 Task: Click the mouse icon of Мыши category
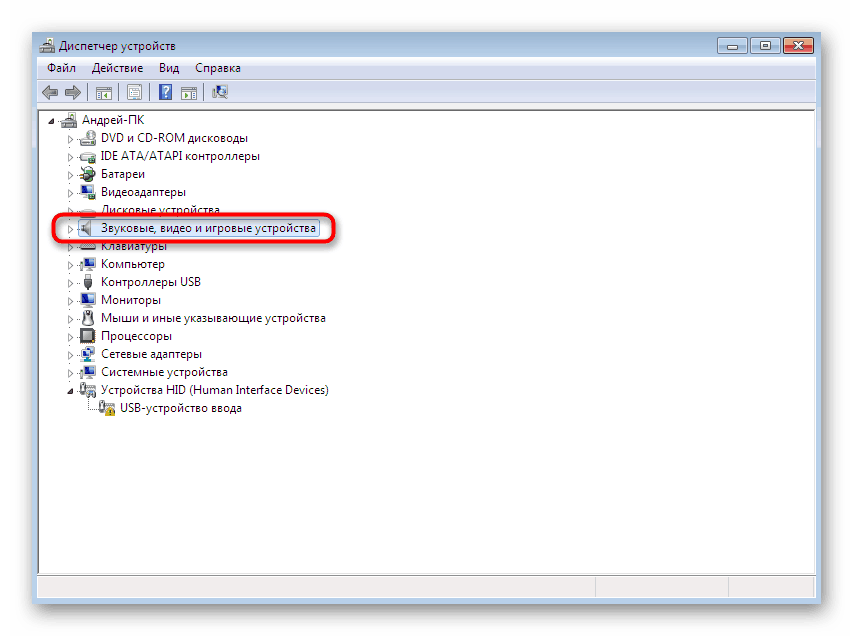pyautogui.click(x=88, y=318)
